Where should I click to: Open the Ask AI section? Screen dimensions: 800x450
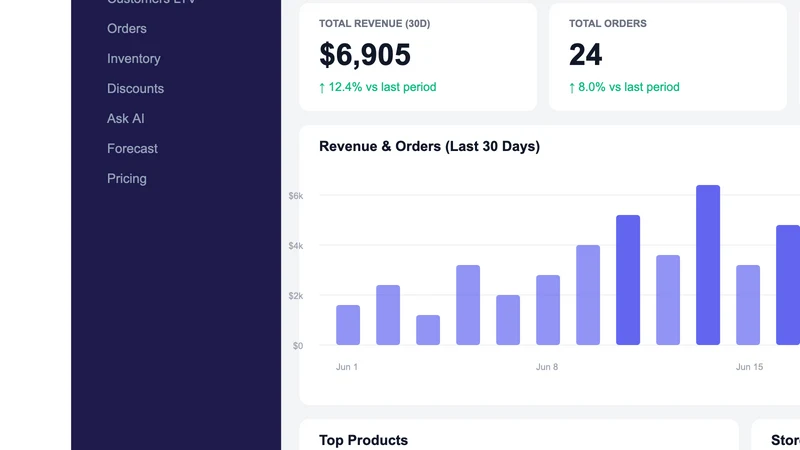pyautogui.click(x=126, y=118)
